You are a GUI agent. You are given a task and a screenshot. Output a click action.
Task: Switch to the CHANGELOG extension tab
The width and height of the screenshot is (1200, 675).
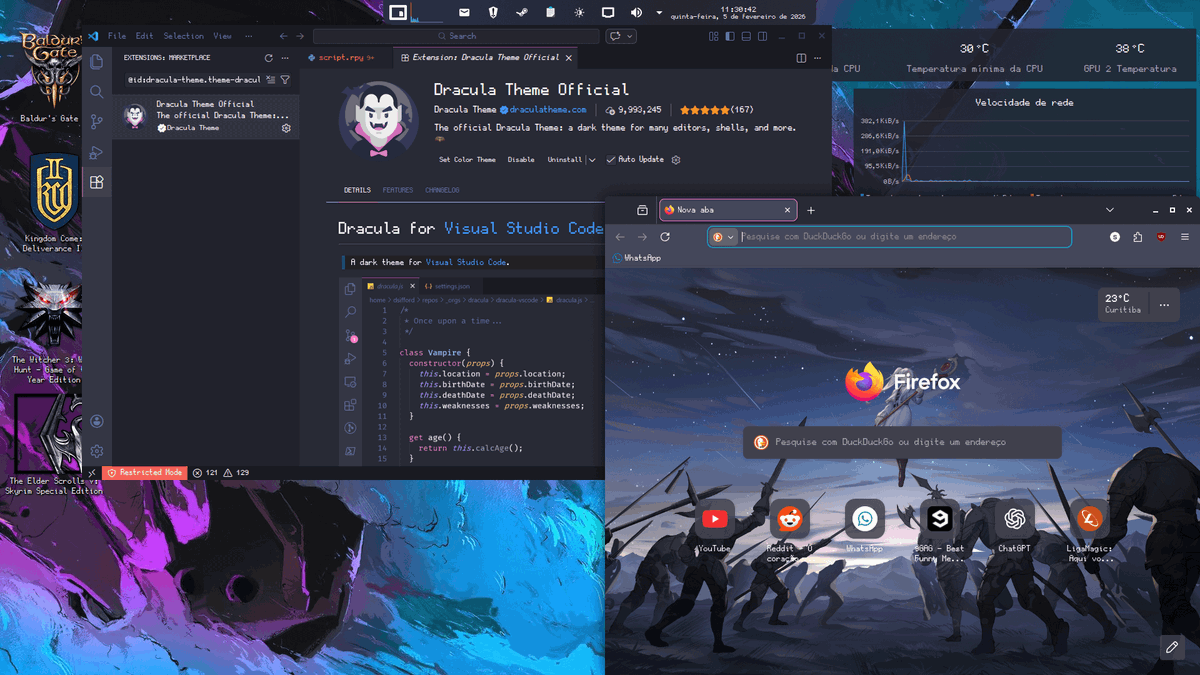click(x=442, y=190)
